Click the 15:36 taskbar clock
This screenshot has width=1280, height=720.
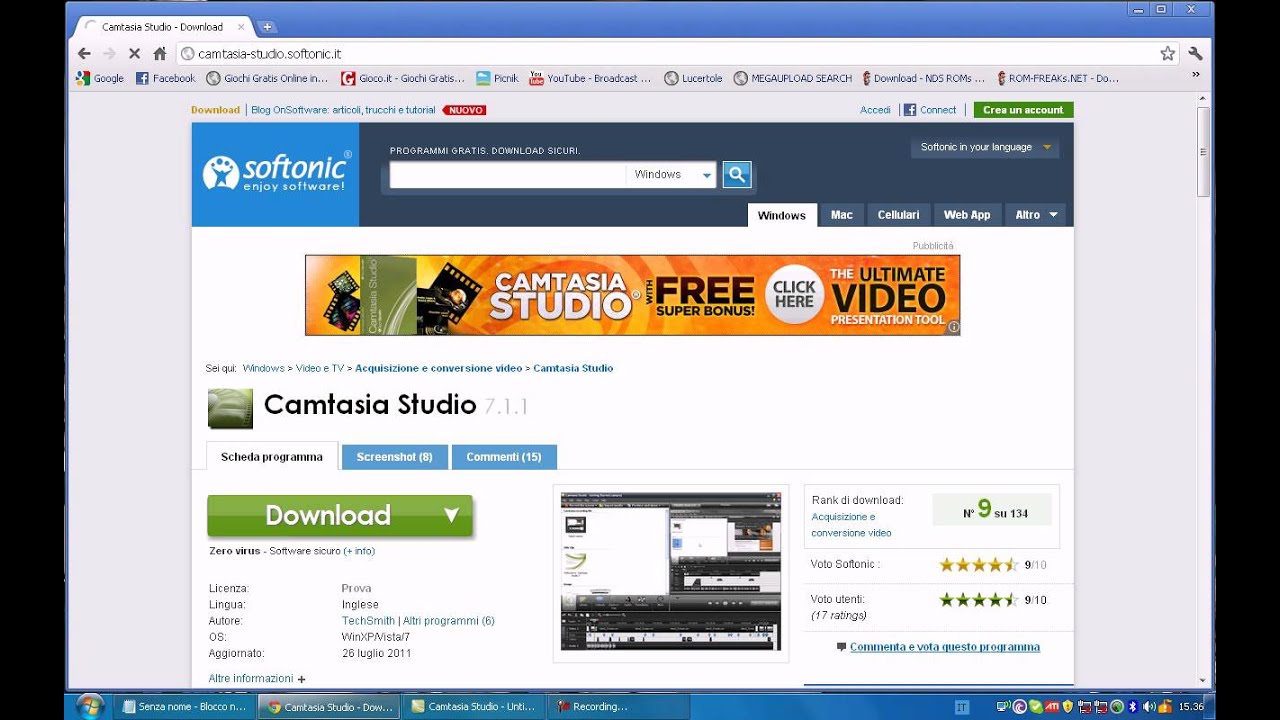[1191, 707]
